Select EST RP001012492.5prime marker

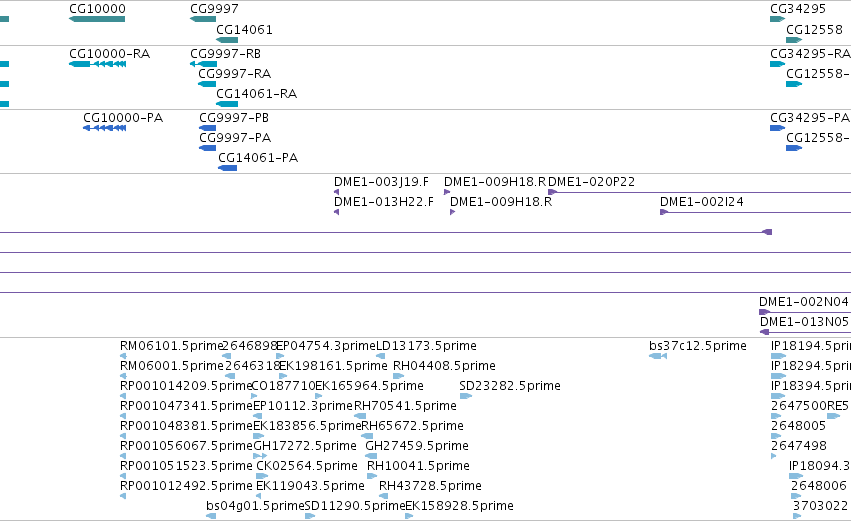[x=123, y=496]
